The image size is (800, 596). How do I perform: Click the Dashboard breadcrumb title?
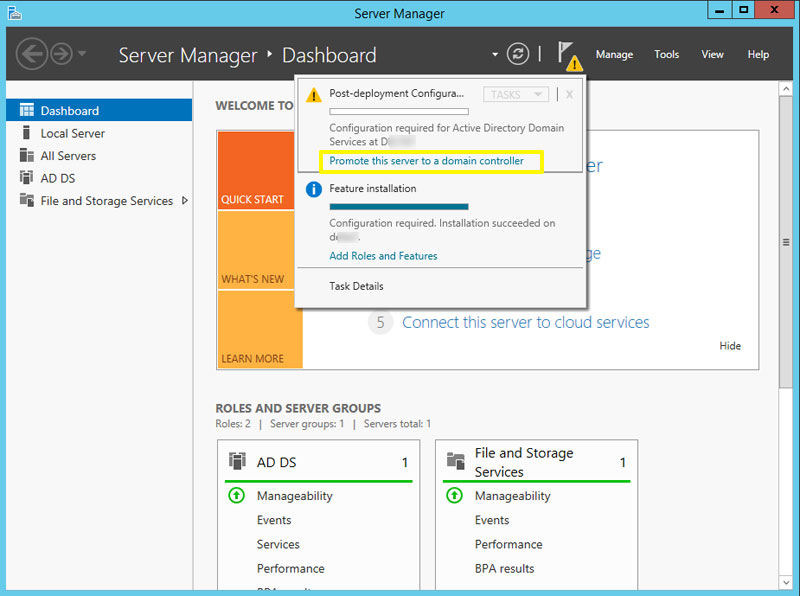pyautogui.click(x=329, y=55)
